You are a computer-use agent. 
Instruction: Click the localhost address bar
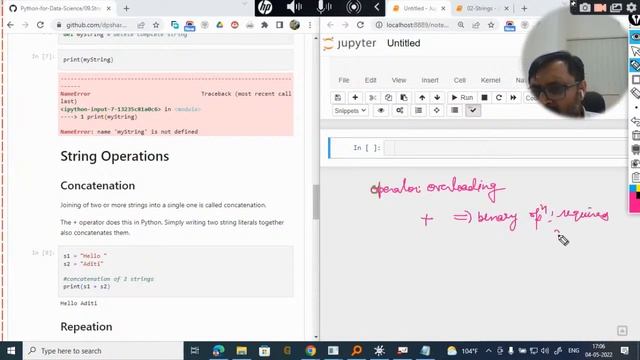tap(416, 25)
